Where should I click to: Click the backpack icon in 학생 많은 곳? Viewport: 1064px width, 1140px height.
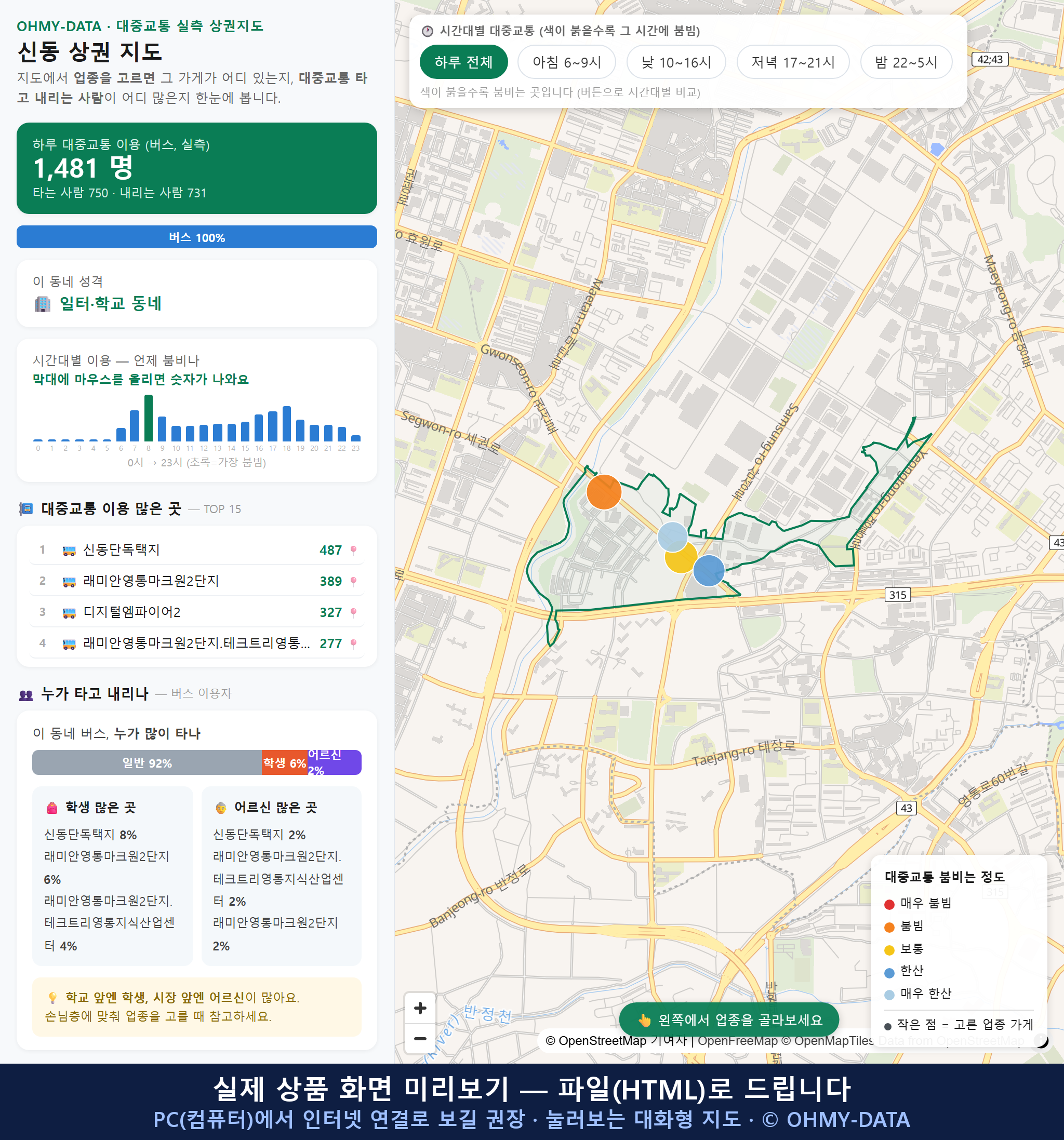[x=51, y=808]
